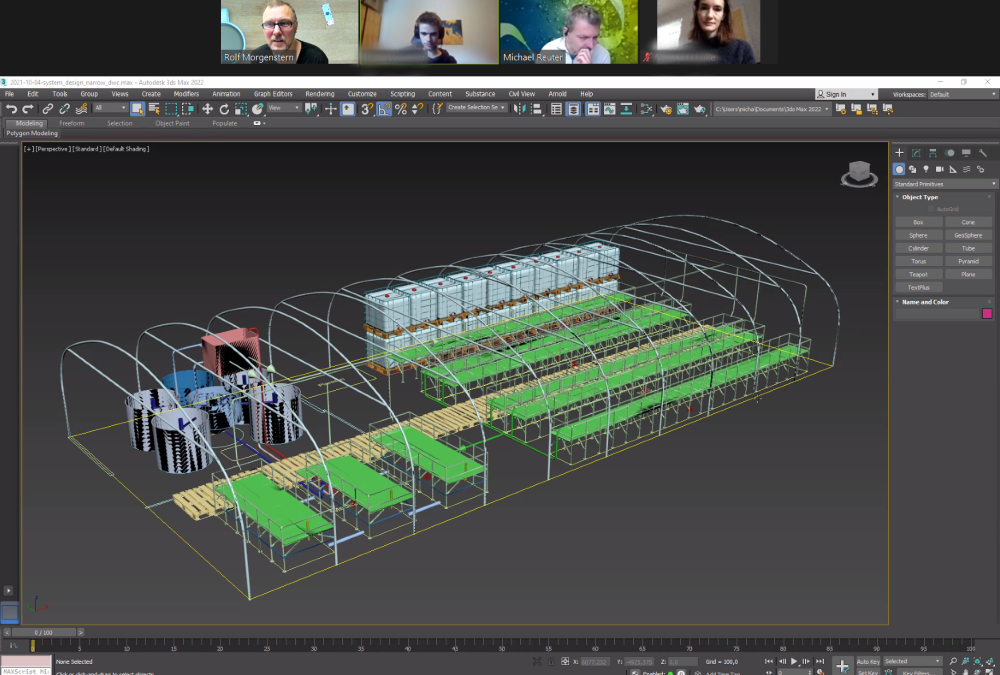Activate the Select Object tool
The height and width of the screenshot is (675, 1000).
tap(138, 109)
